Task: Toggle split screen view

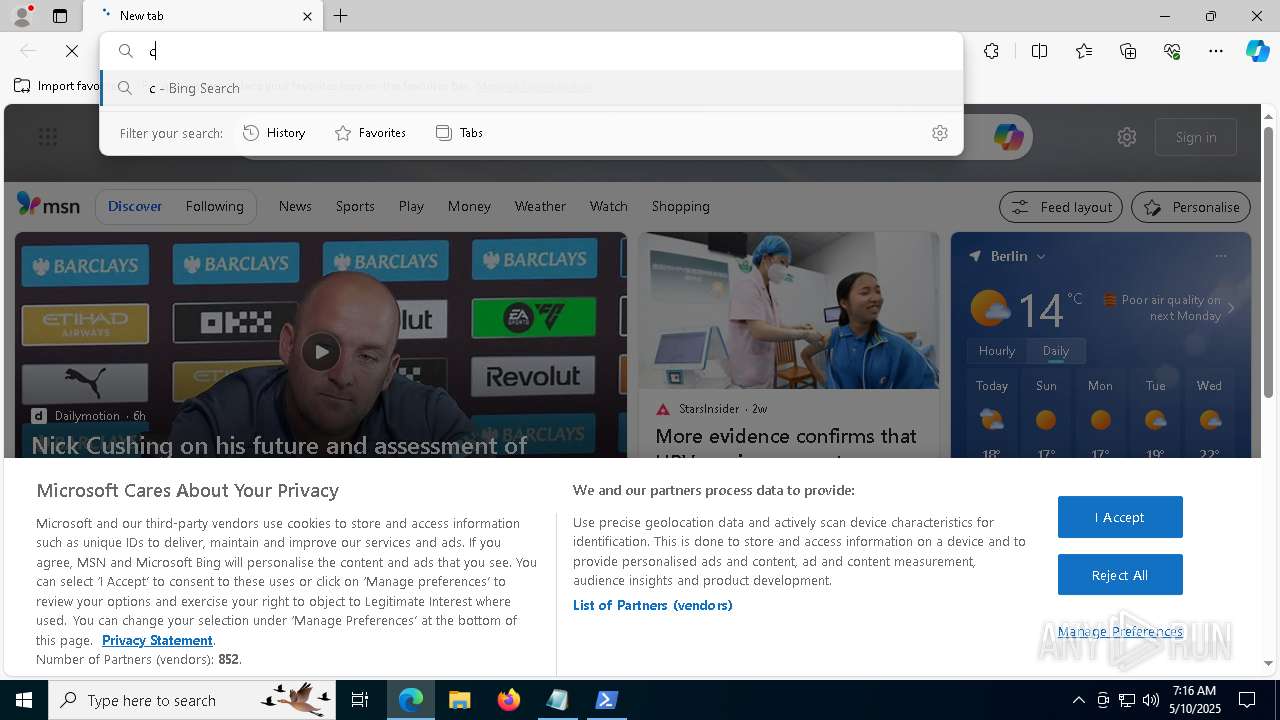Action: 1039,51
